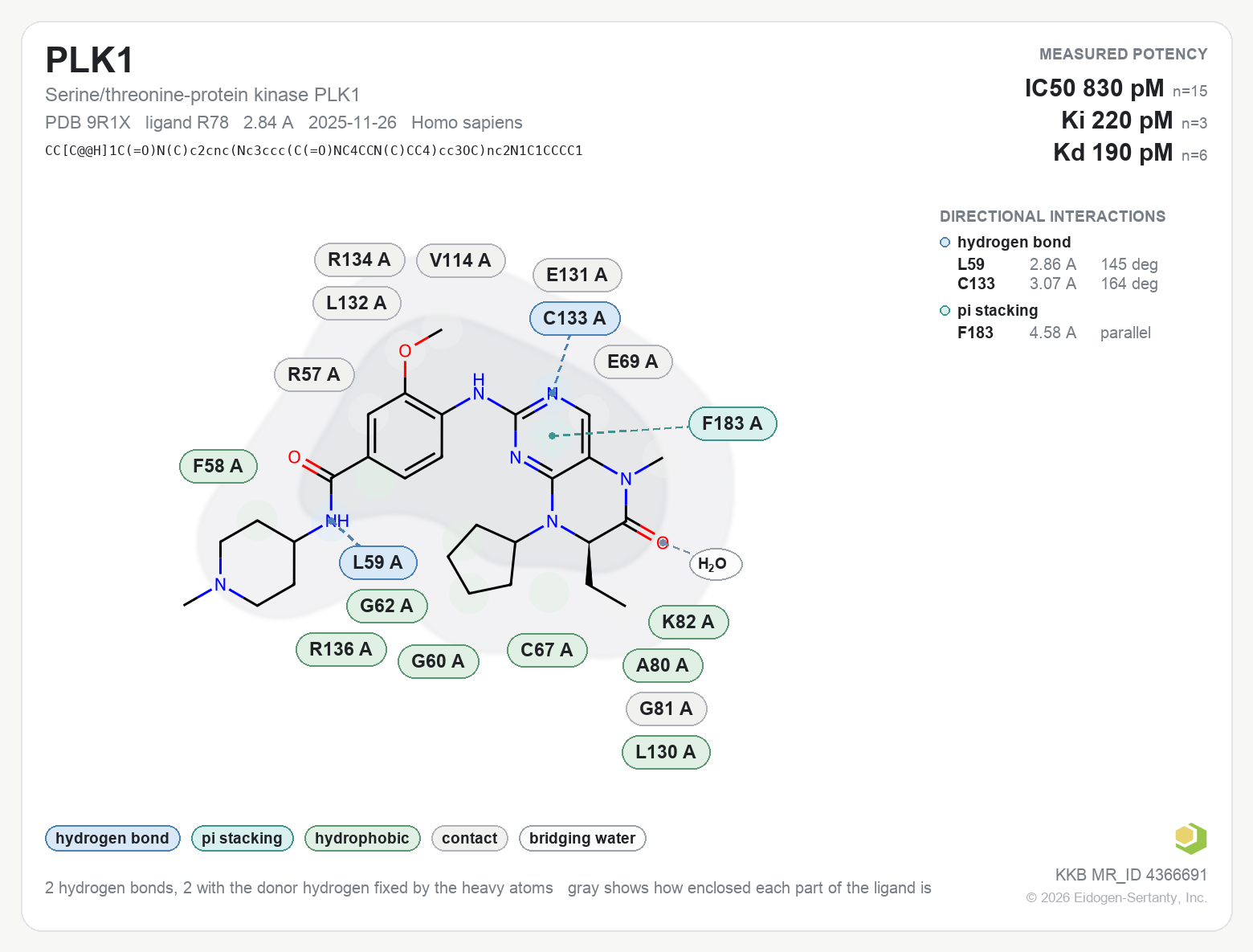Click residue label E69 A
Viewport: 1253px width, 952px height.
click(633, 362)
